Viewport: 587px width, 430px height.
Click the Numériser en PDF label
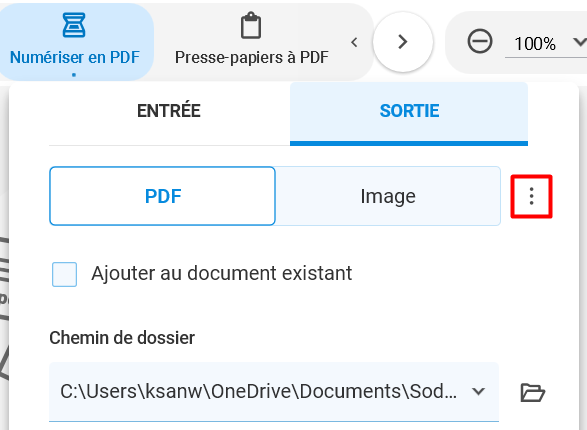[x=74, y=57]
